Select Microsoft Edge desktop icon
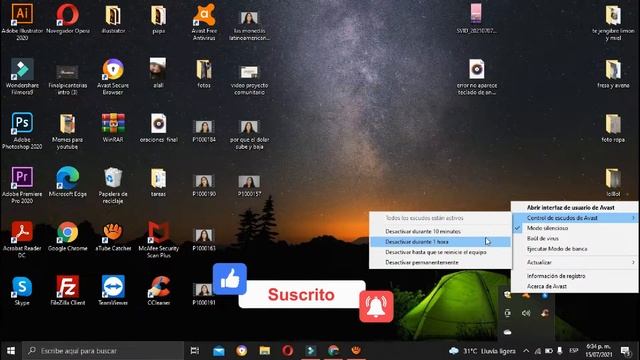This screenshot has height=360, width=640. (68, 182)
